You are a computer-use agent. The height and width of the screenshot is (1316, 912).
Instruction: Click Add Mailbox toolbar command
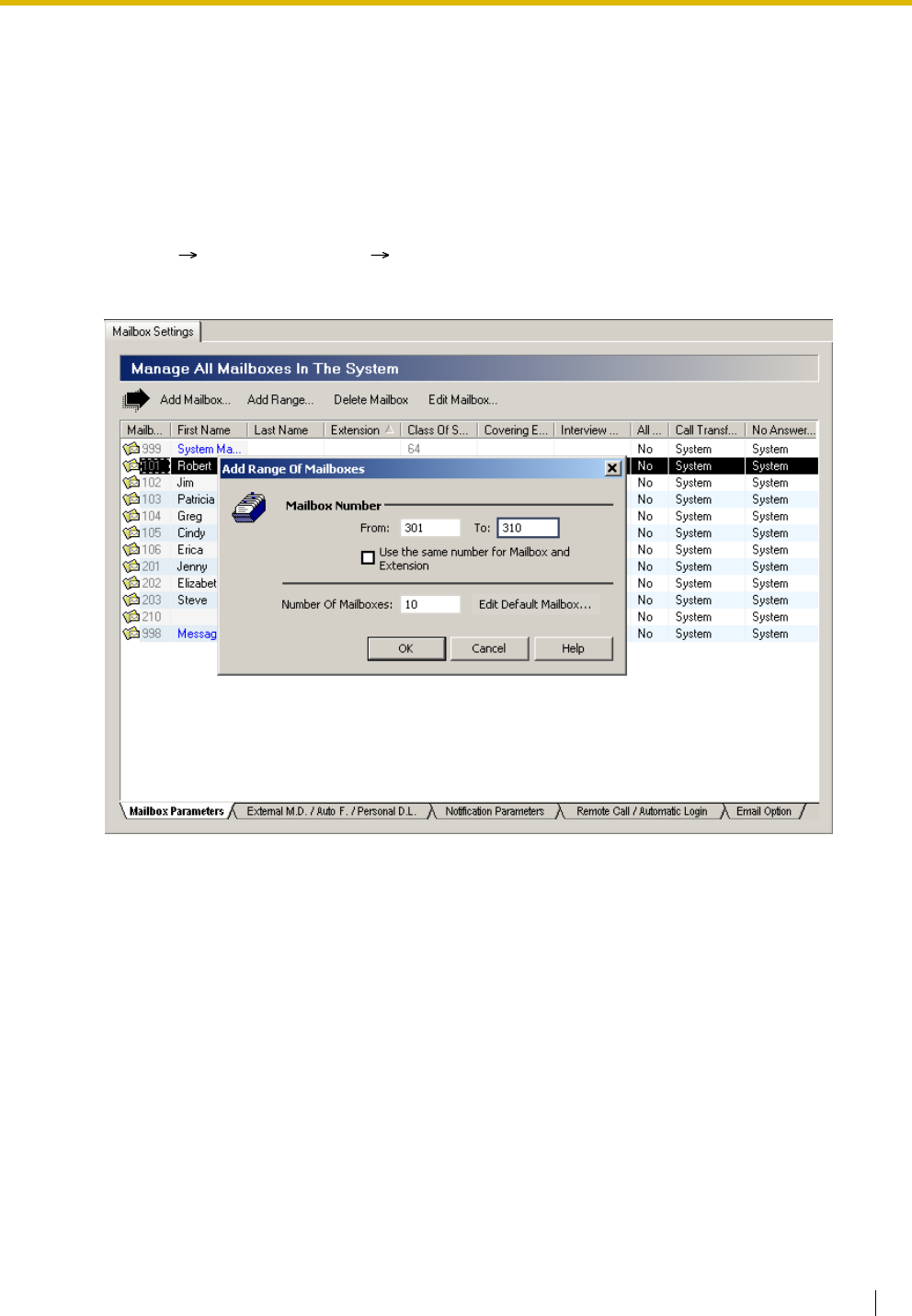tap(195, 400)
